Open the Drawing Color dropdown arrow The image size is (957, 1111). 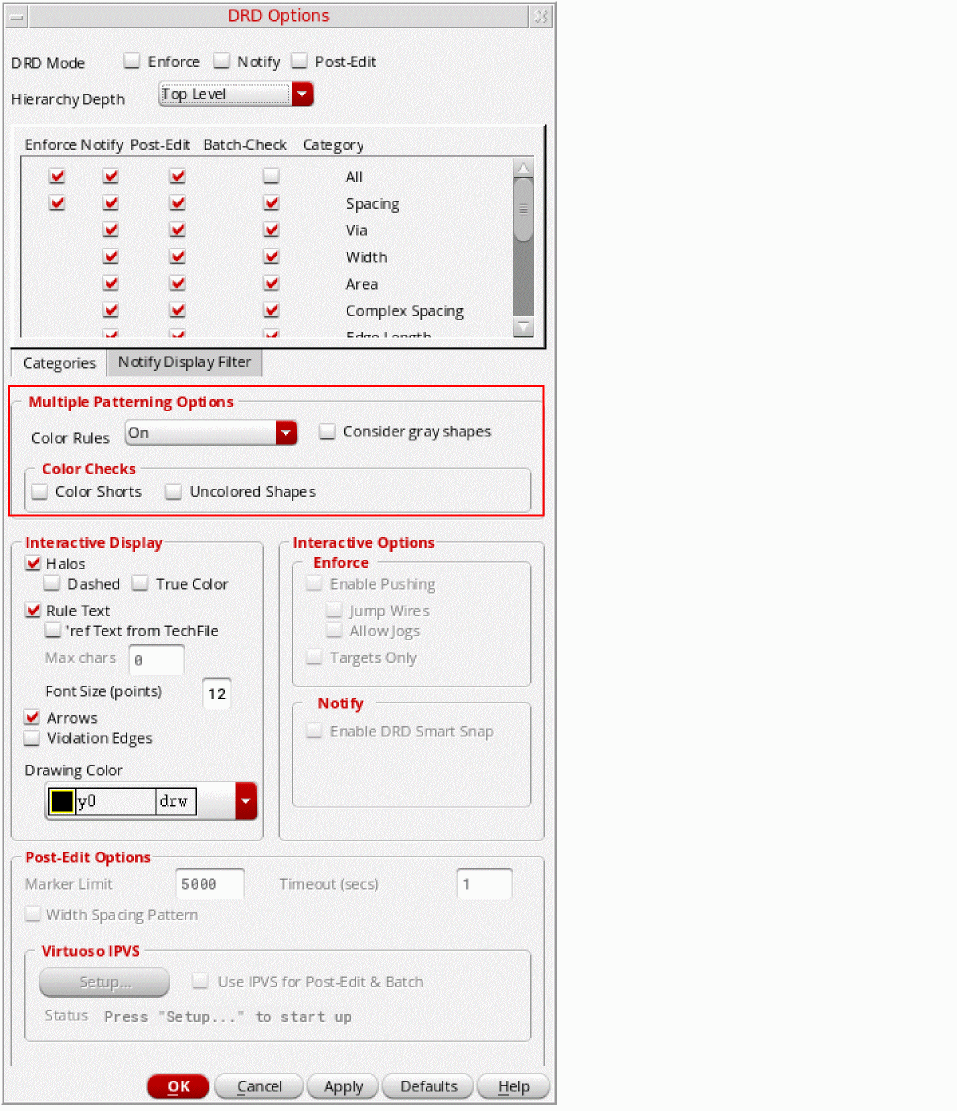pos(246,801)
